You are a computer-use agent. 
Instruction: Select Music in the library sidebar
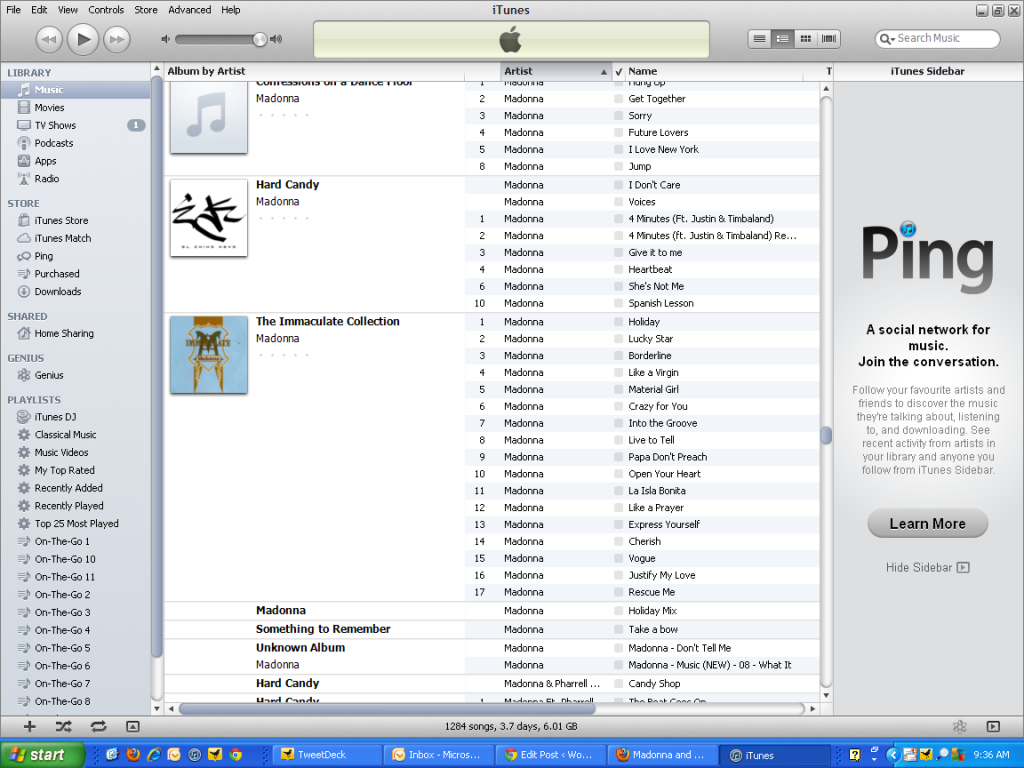[75, 89]
